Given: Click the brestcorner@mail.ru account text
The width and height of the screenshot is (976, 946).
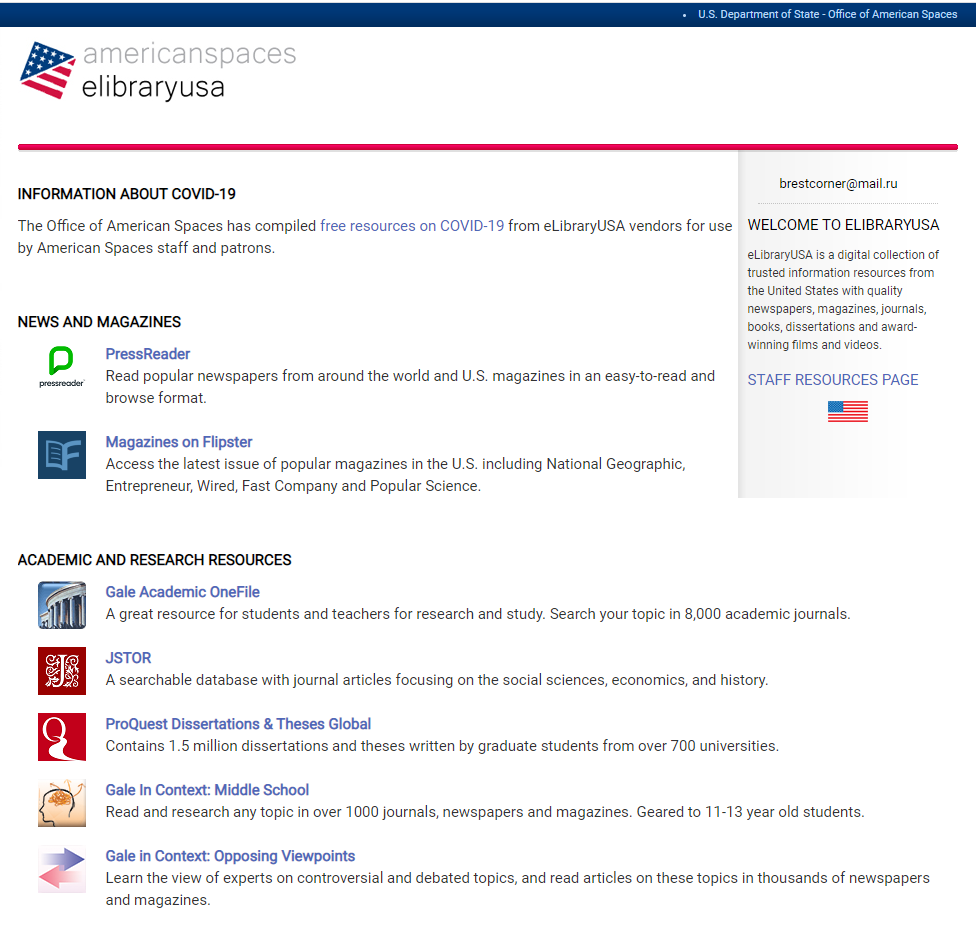Looking at the screenshot, I should coord(838,184).
